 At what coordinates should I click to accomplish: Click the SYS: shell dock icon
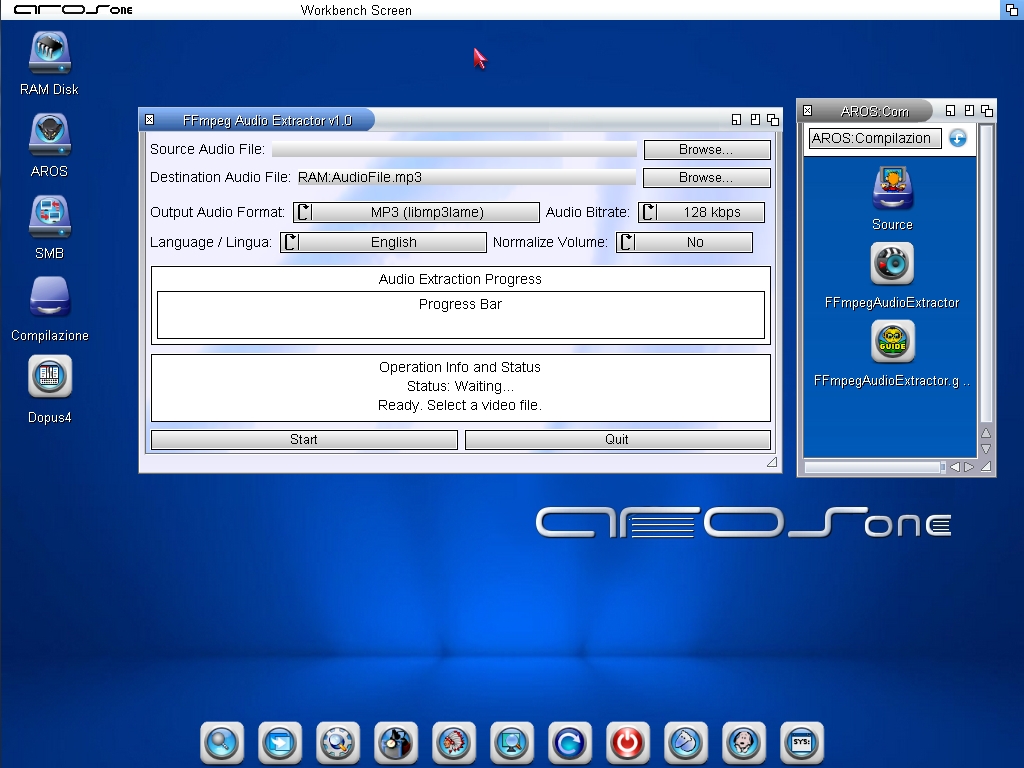pos(803,743)
